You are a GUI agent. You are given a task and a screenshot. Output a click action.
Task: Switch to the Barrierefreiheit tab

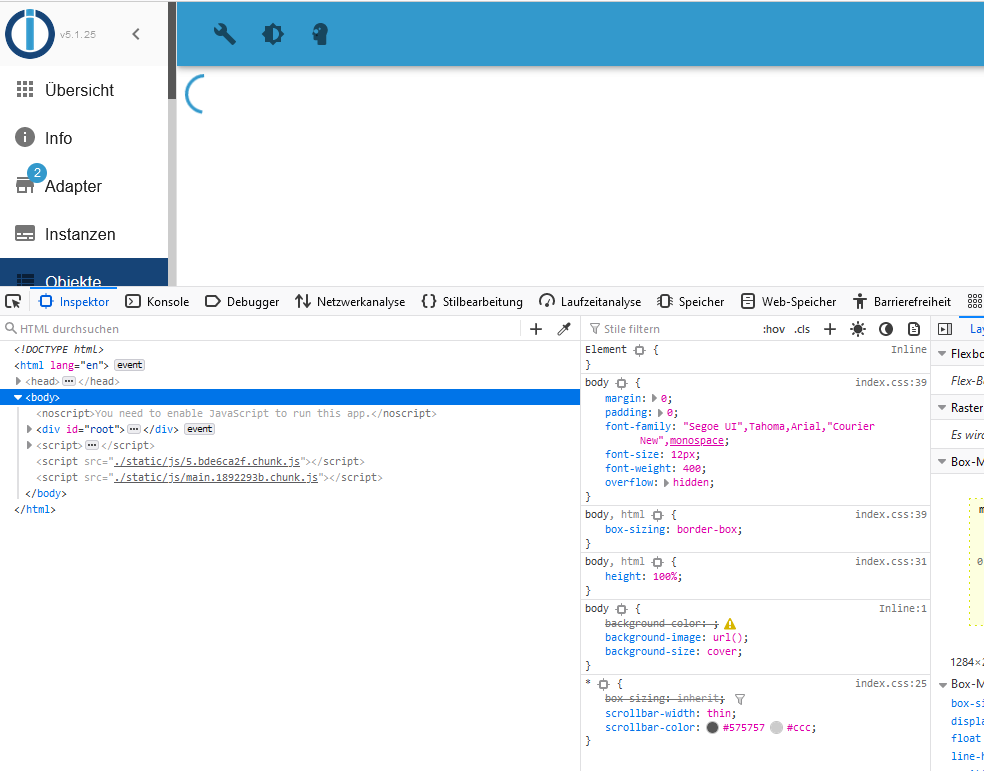tap(902, 302)
